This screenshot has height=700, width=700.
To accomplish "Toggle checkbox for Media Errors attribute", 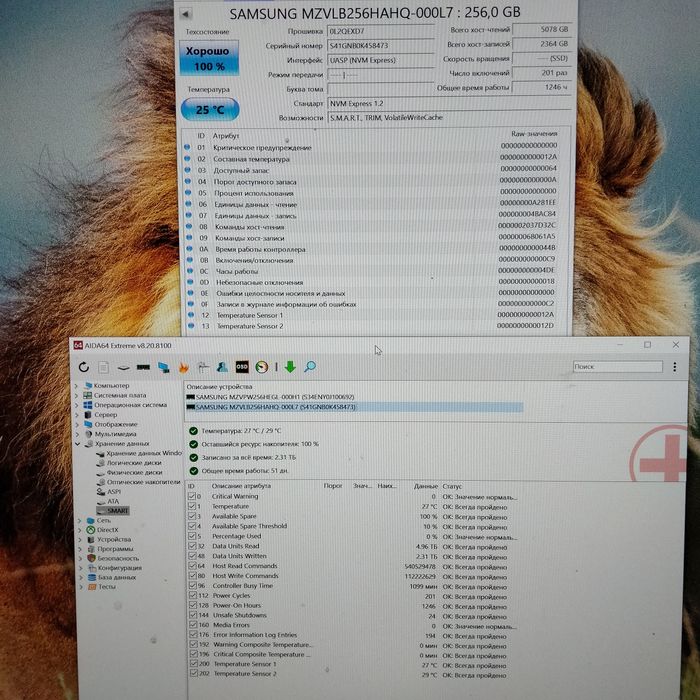I will 192,625.
